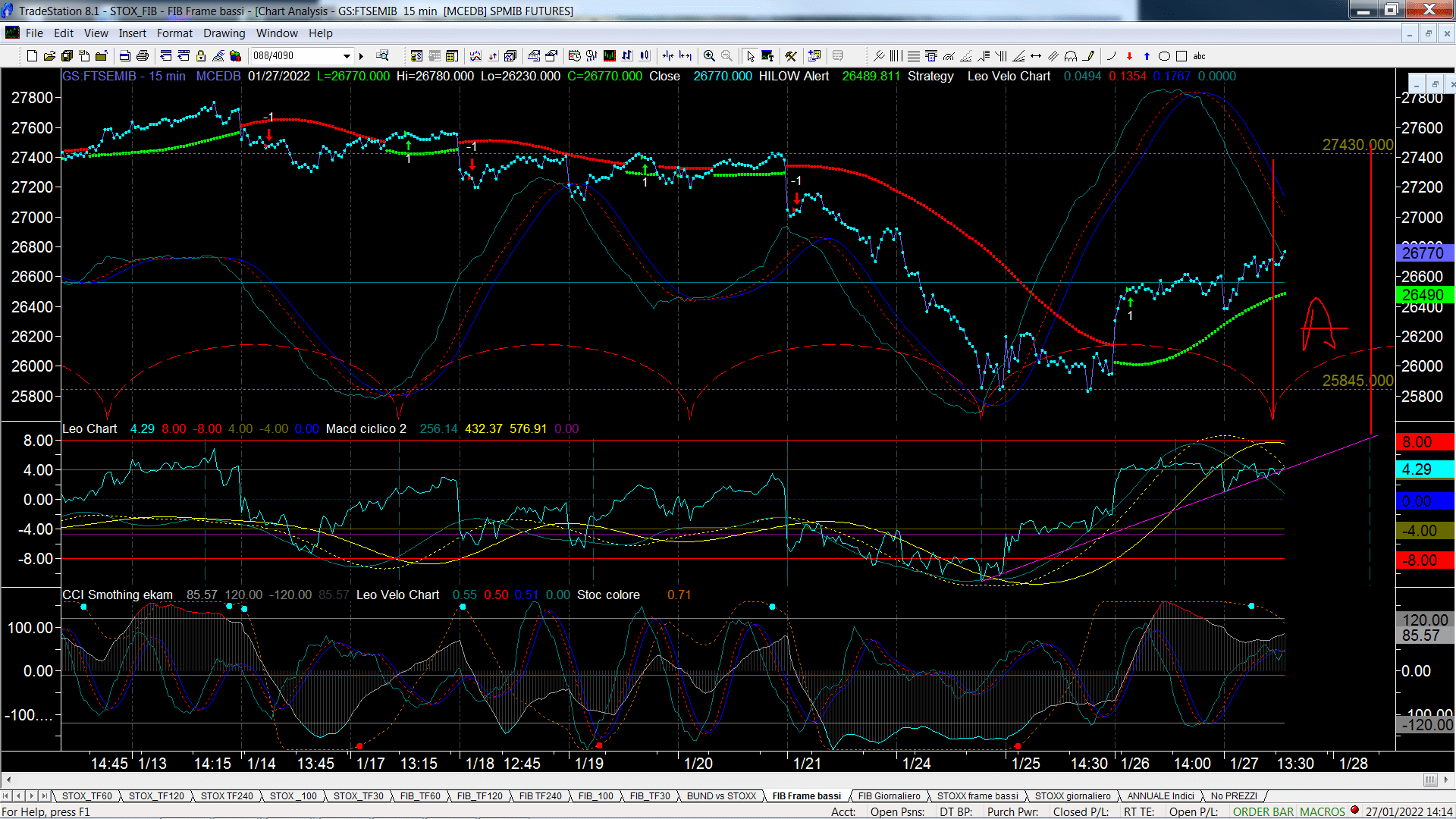This screenshot has width=1456, height=819.
Task: Select the vertical lines drawing tool
Action: click(896, 55)
